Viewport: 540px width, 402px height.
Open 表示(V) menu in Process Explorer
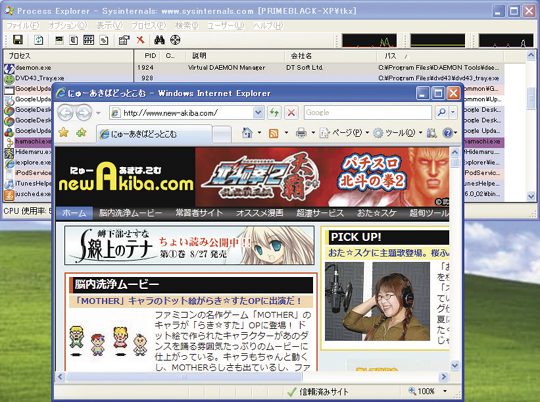[x=109, y=25]
